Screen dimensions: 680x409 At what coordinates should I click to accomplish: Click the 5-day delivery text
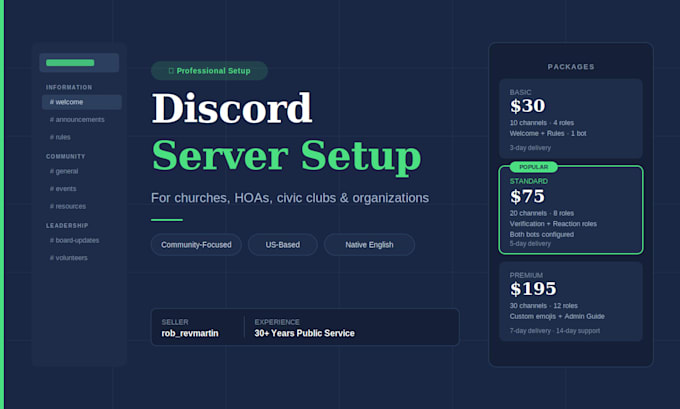[530, 243]
